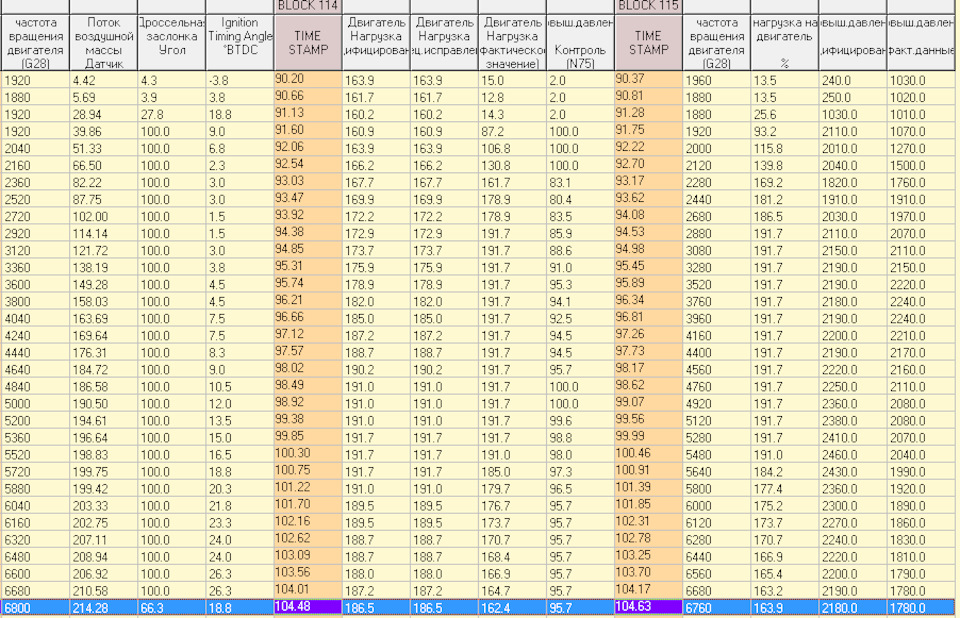Click the air mass value 176.31
The height and width of the screenshot is (618, 960).
103,353
